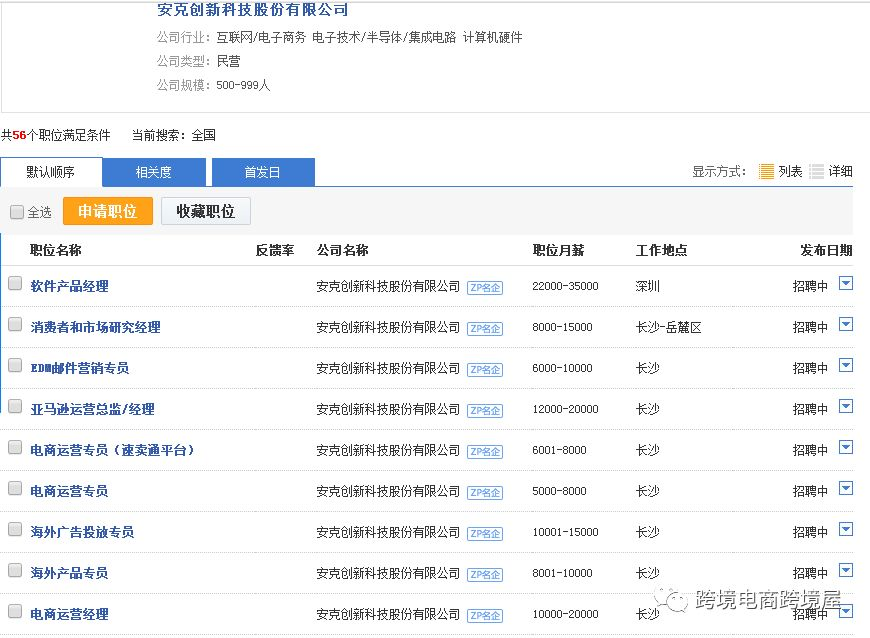Expand arrow for 电商运营专员（速卖通平台）row
This screenshot has height=638, width=870.
846,448
